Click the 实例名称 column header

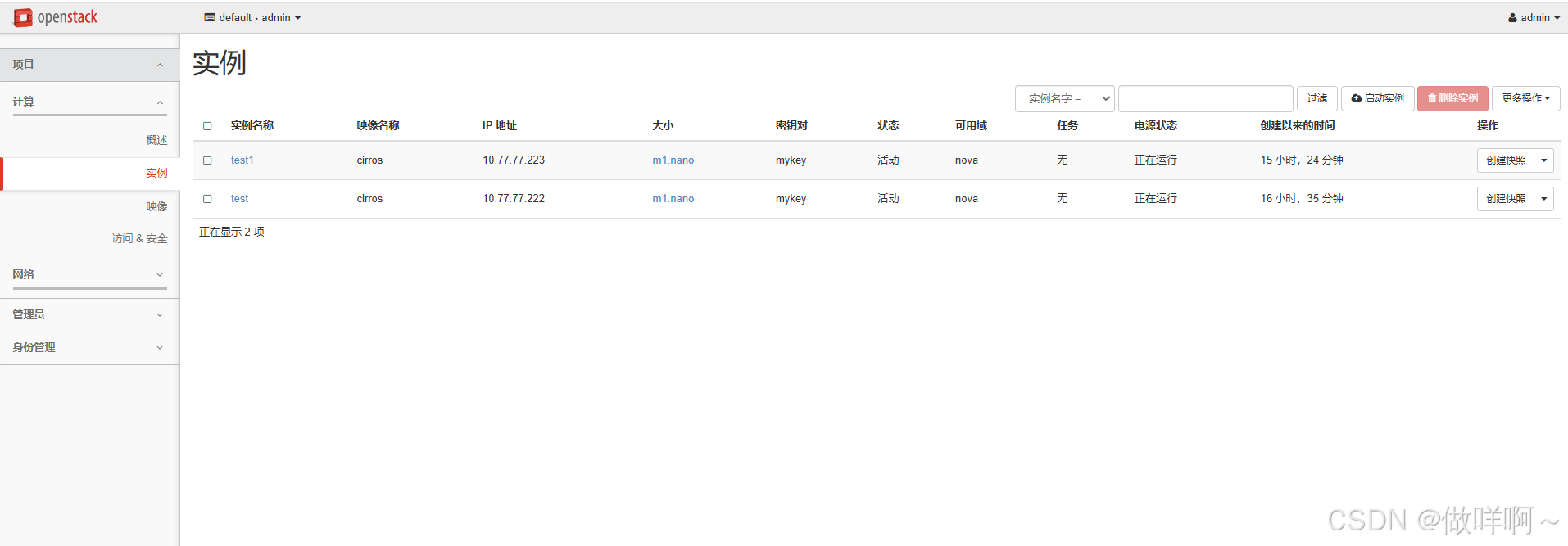tap(252, 125)
